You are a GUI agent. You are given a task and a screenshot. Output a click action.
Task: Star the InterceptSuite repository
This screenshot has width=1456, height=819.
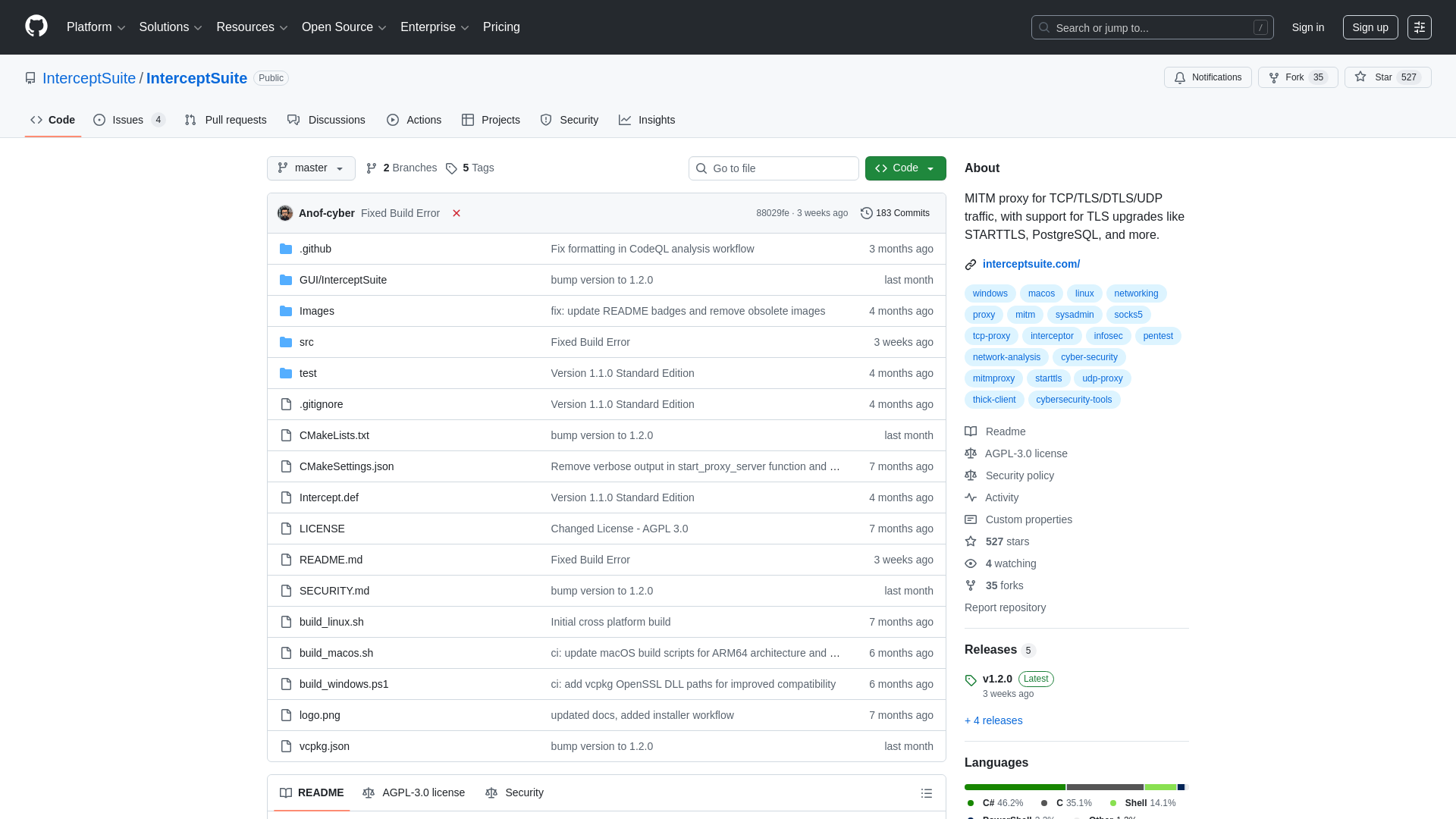(x=1382, y=77)
